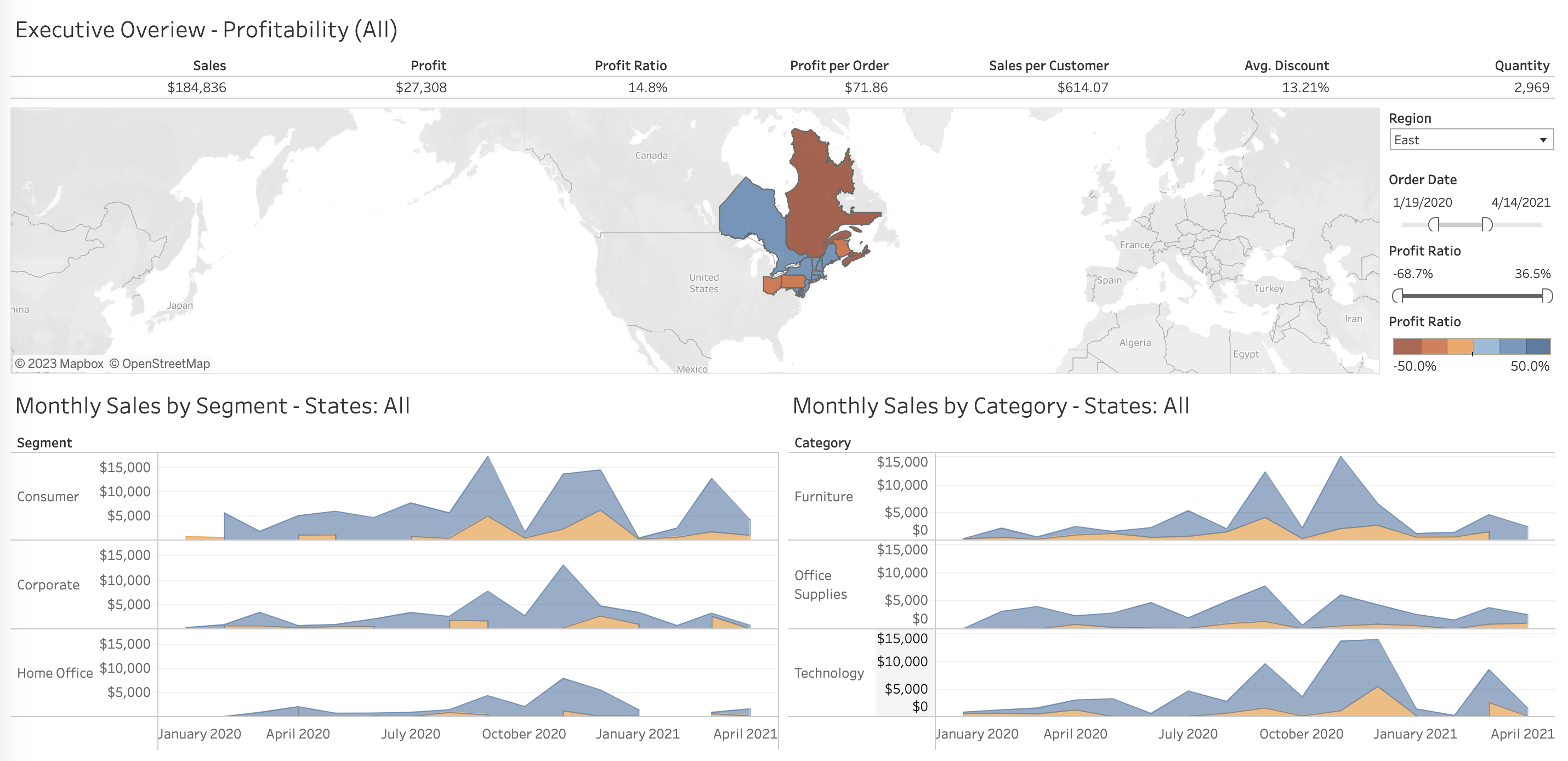Click the Profit Ratio filter's right handle

(1547, 296)
